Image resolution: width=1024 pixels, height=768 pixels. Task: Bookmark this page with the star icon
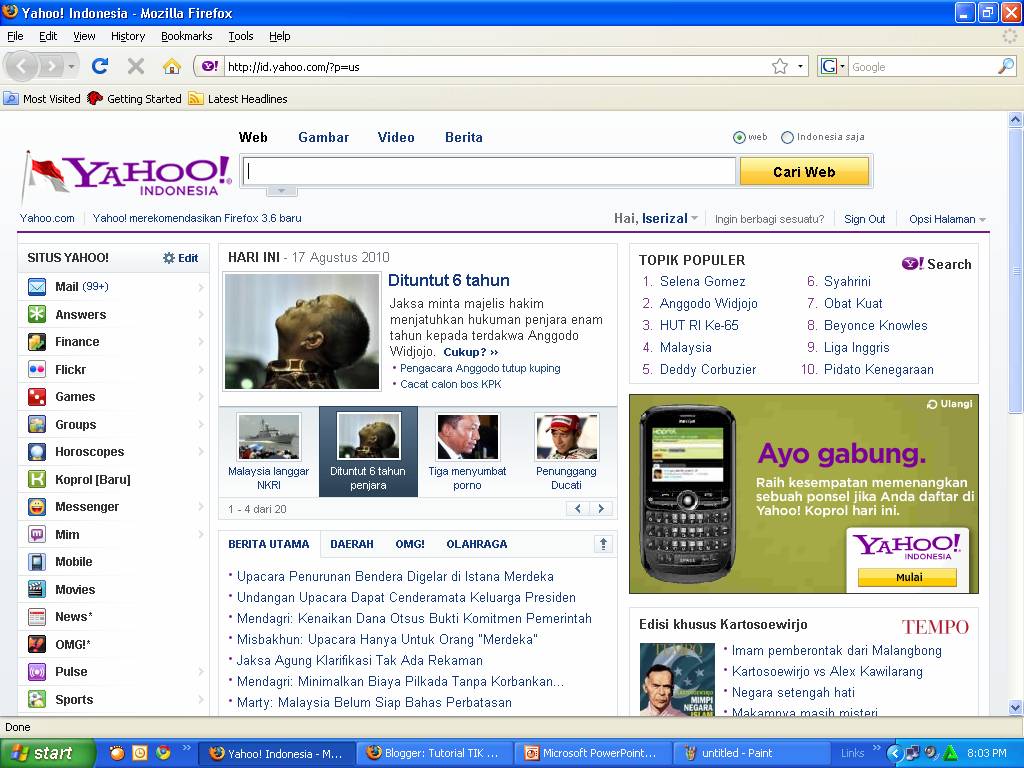(780, 67)
